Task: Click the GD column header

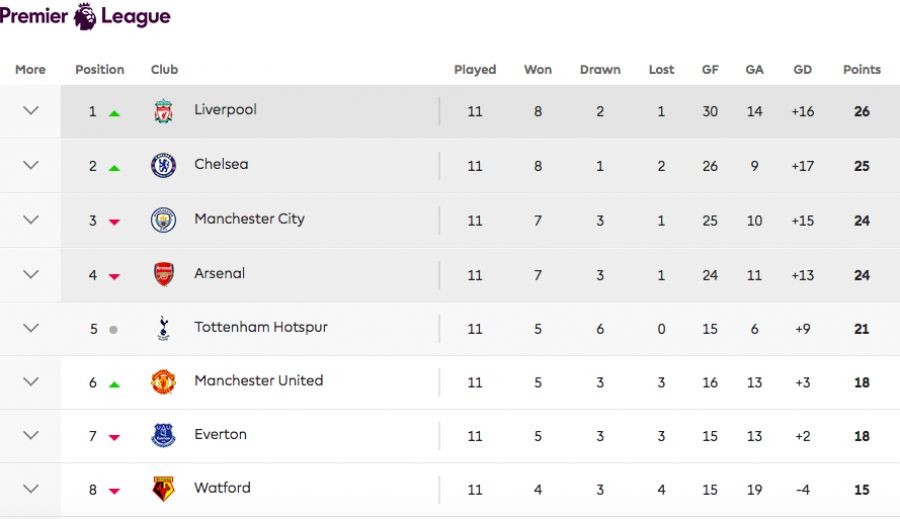Action: click(x=802, y=70)
